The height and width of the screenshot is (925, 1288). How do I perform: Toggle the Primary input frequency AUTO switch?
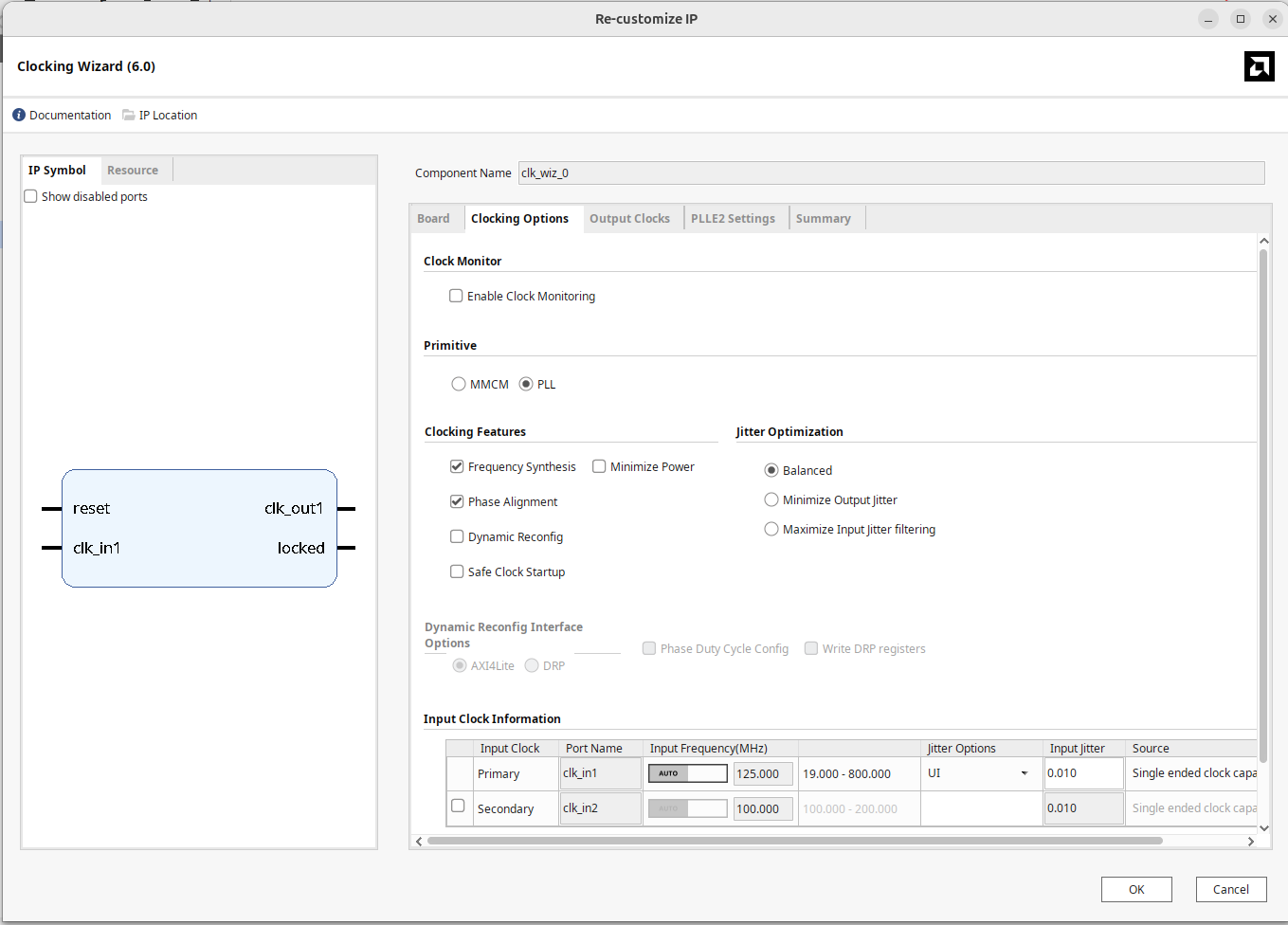[687, 773]
